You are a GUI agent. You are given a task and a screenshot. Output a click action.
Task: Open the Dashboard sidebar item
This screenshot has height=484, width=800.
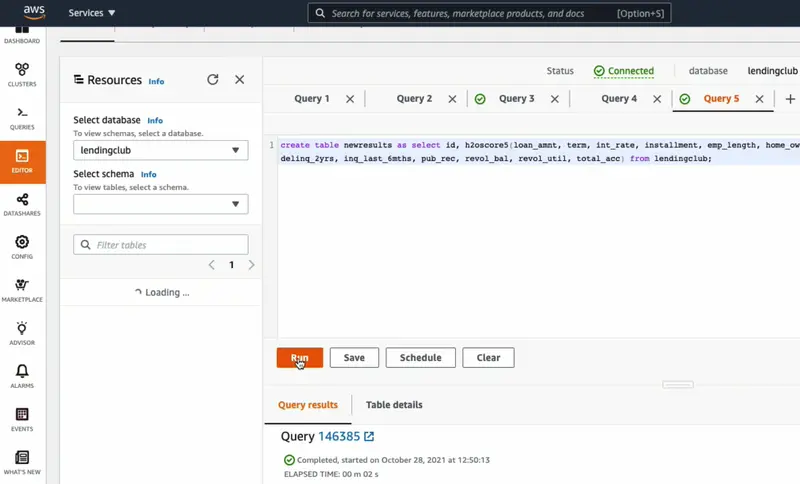tap(22, 36)
